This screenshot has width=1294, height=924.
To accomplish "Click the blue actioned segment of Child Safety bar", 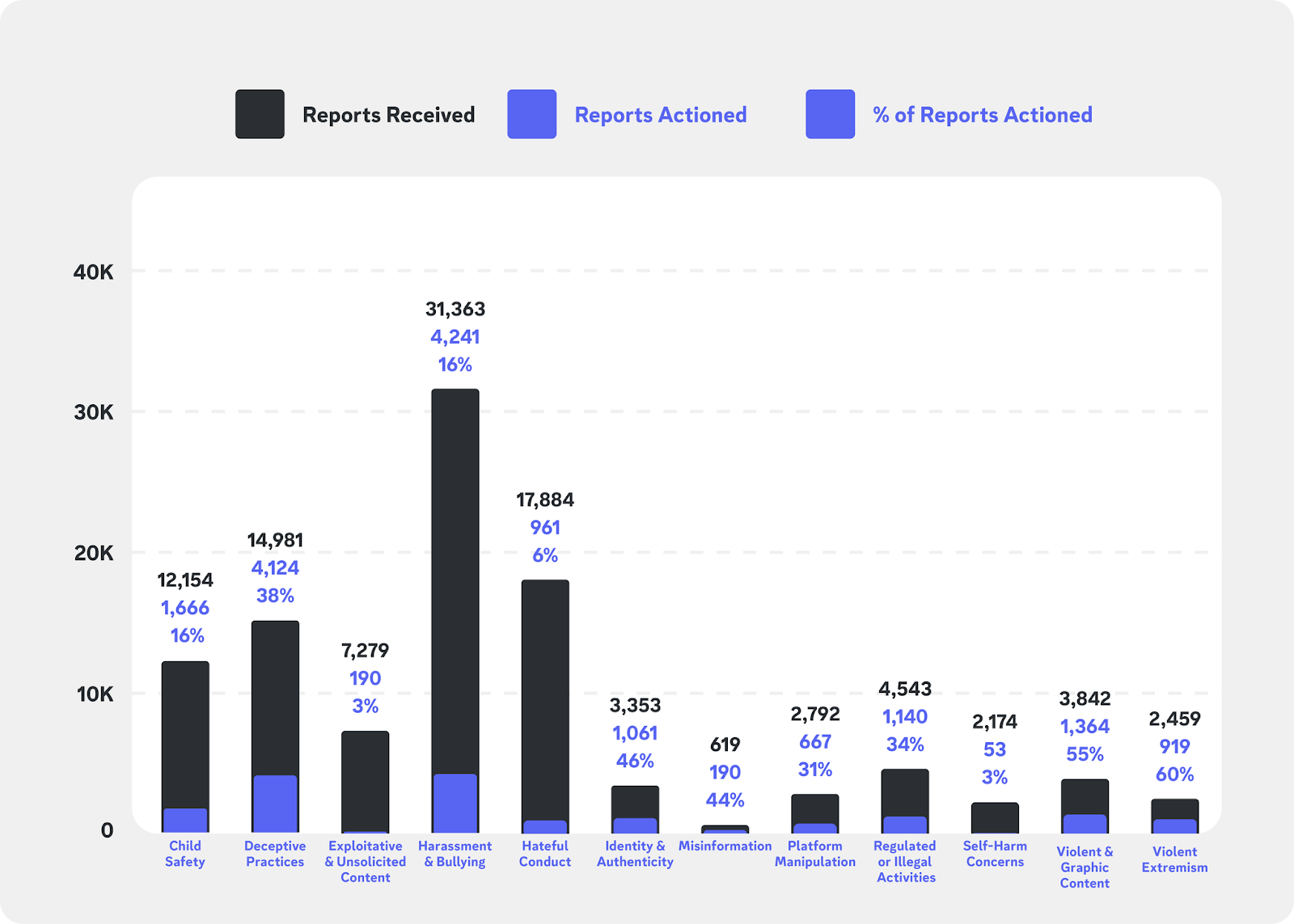I will click(x=185, y=820).
